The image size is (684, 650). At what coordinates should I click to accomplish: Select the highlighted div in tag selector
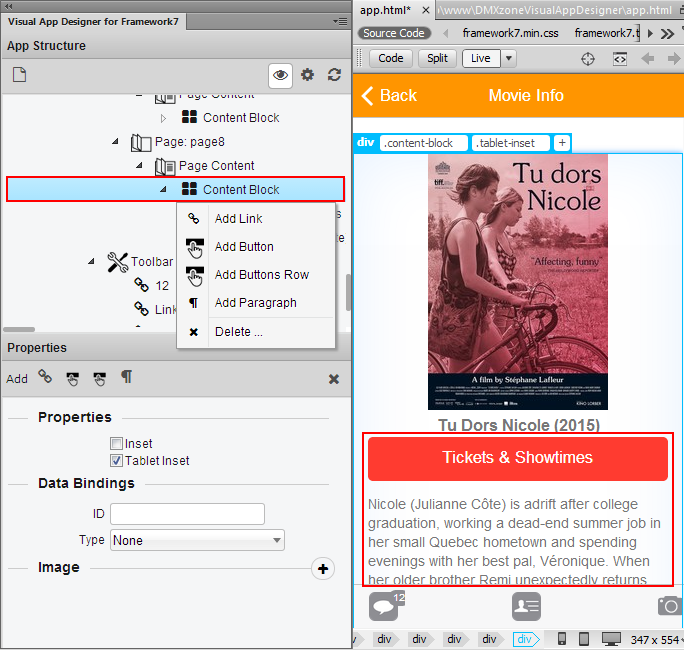525,640
